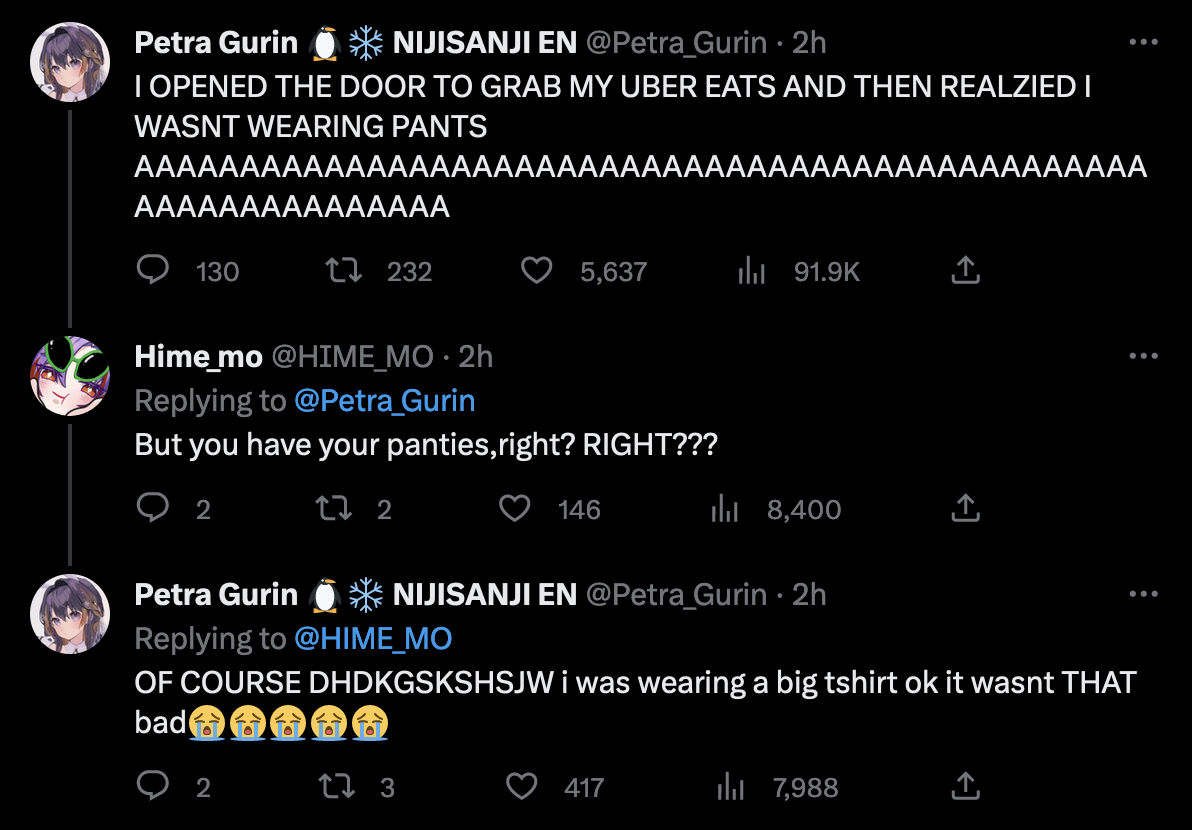This screenshot has height=830, width=1192.
Task: View analytics showing 91.9K views
Action: click(x=751, y=270)
